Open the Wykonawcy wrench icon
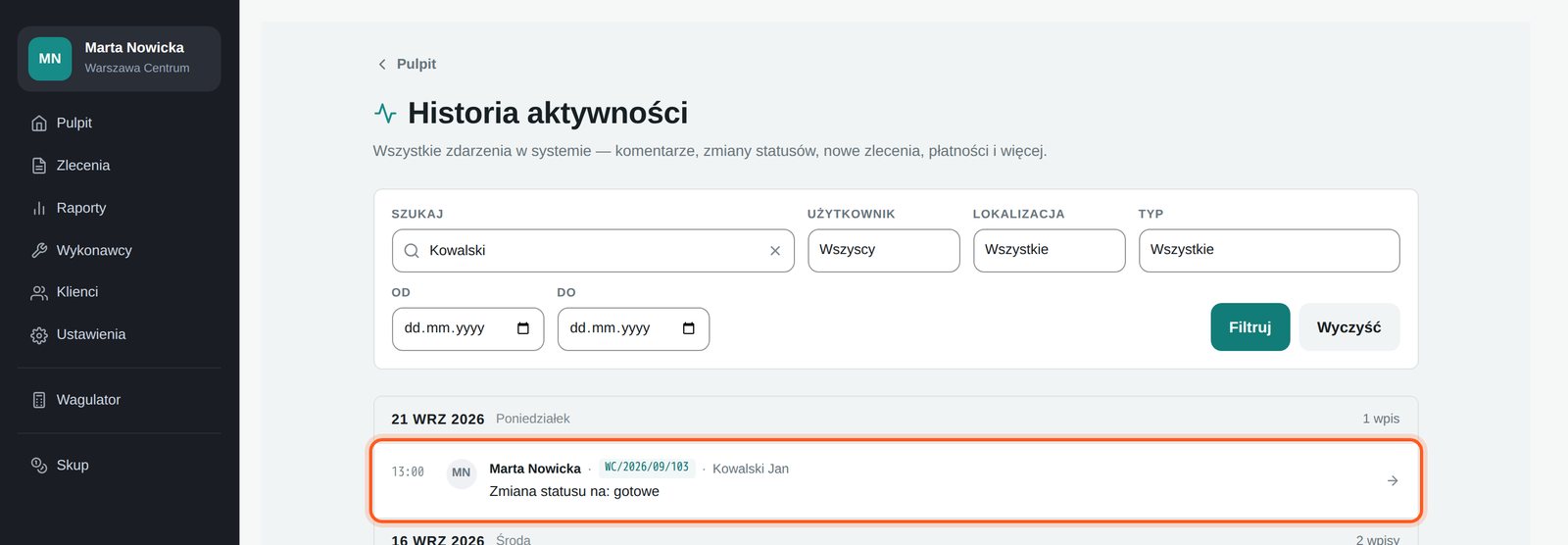 tap(39, 250)
